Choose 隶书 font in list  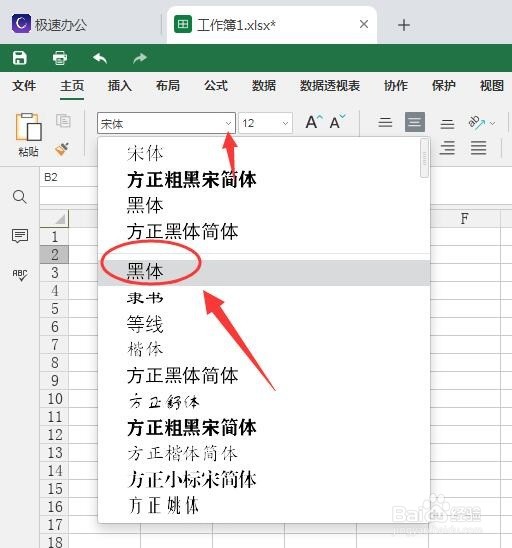coord(264,298)
